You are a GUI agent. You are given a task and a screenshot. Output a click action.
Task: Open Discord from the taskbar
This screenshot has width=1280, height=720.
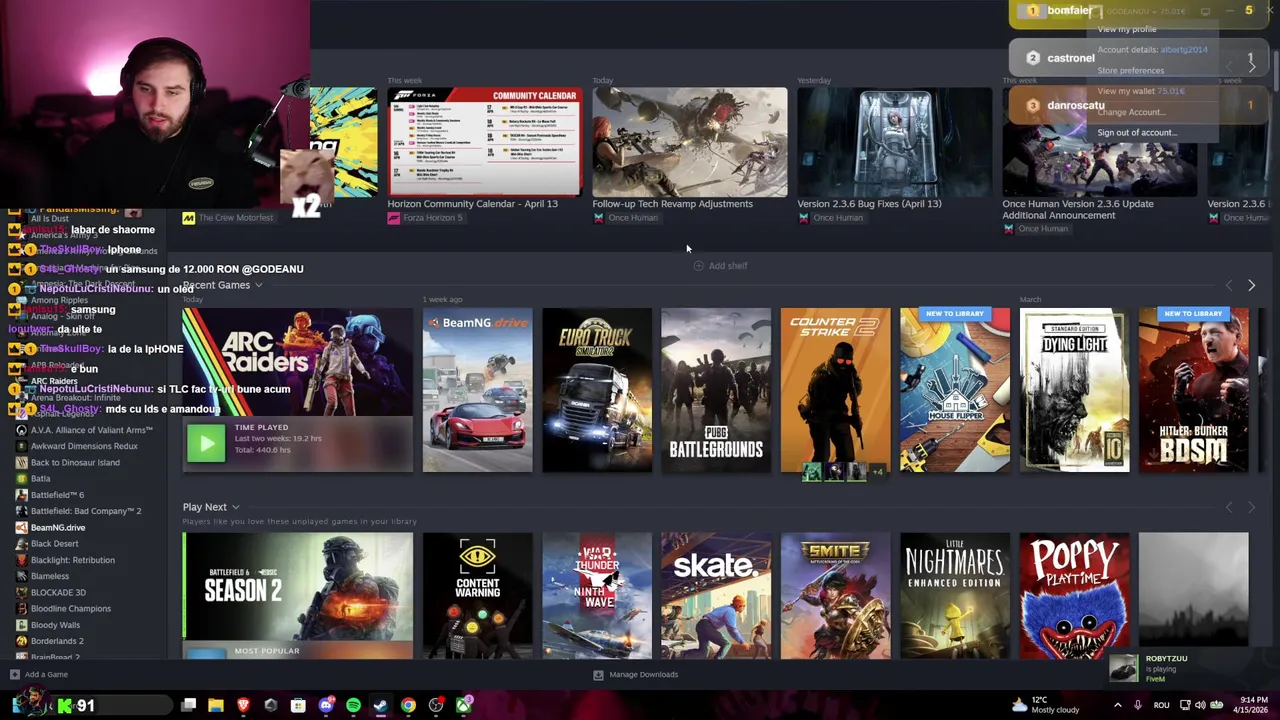(326, 706)
